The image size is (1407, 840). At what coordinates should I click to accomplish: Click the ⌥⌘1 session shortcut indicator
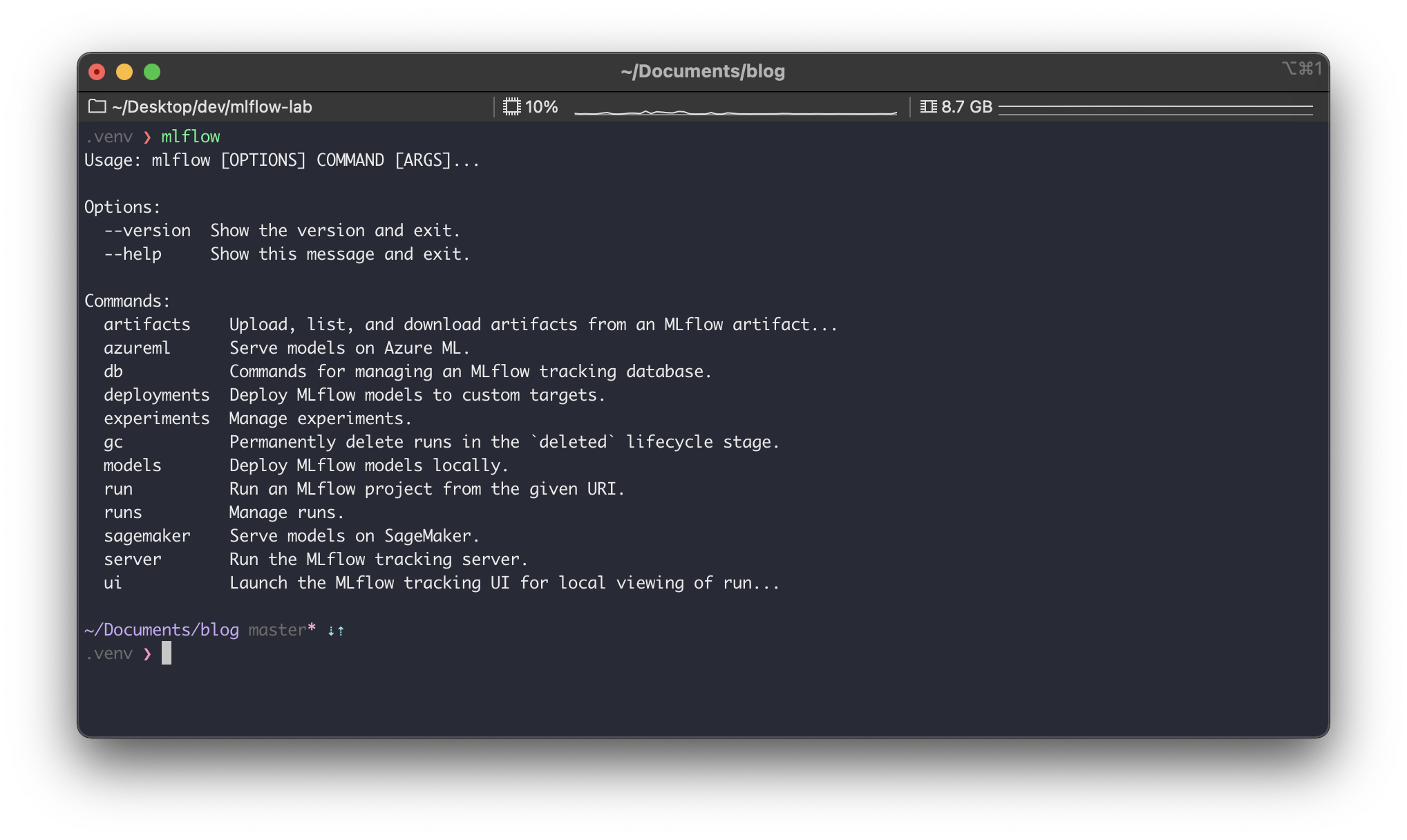pyautogui.click(x=1301, y=68)
